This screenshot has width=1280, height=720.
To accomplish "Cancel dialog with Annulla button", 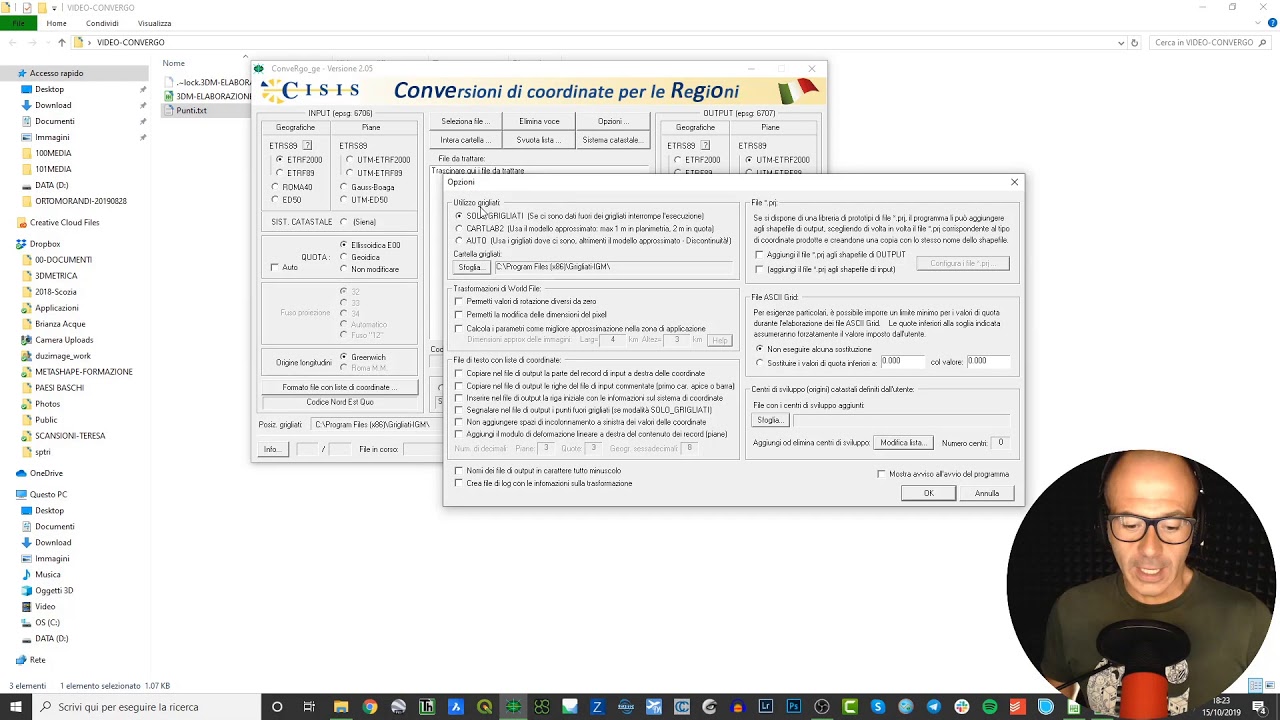I will point(987,493).
